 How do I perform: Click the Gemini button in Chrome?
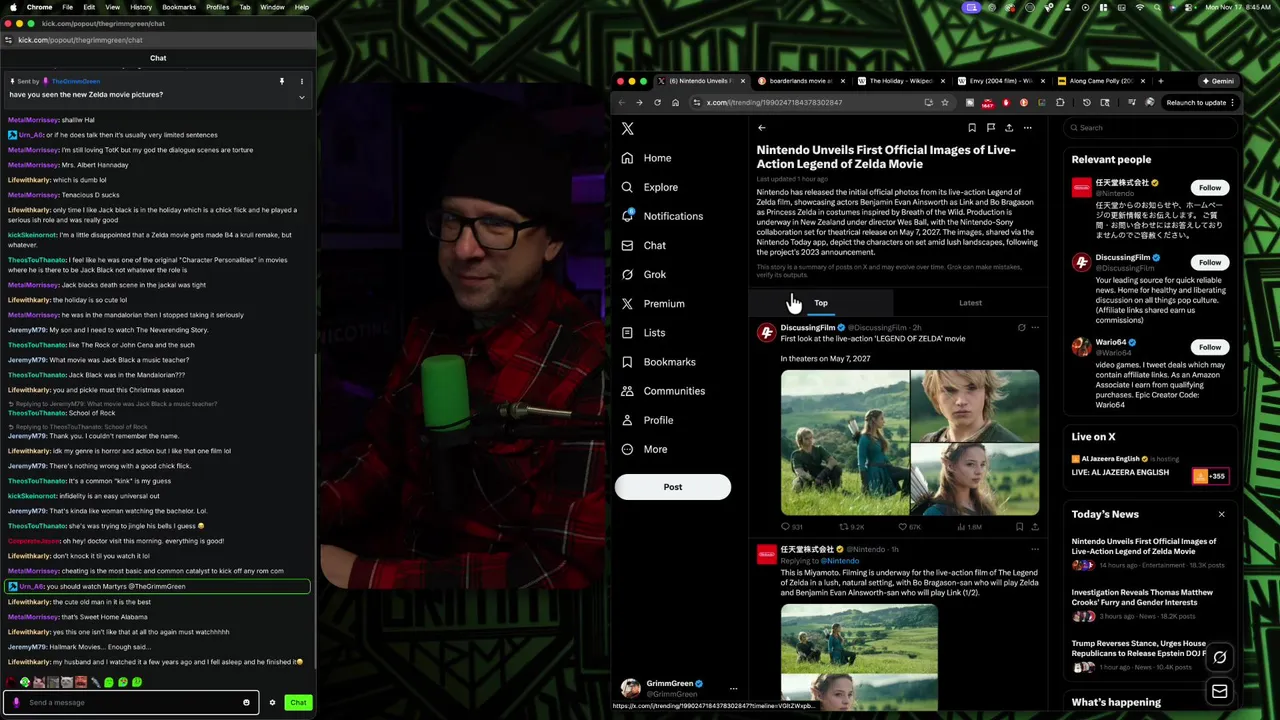(x=1217, y=81)
